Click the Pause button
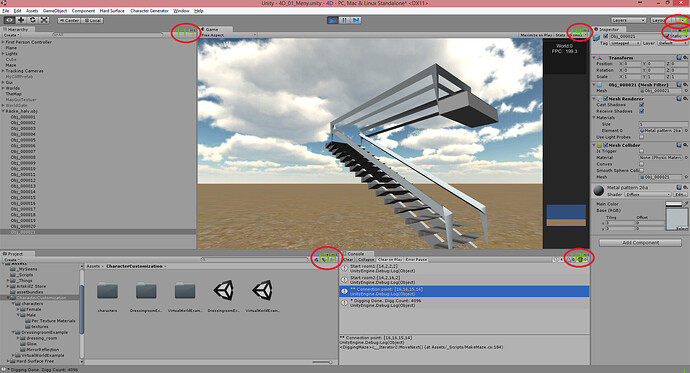 coord(344,20)
